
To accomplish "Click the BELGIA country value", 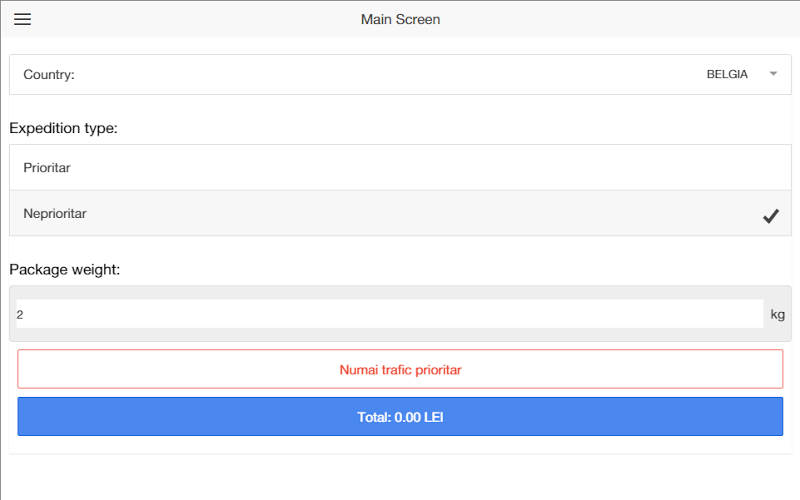I will click(x=727, y=75).
